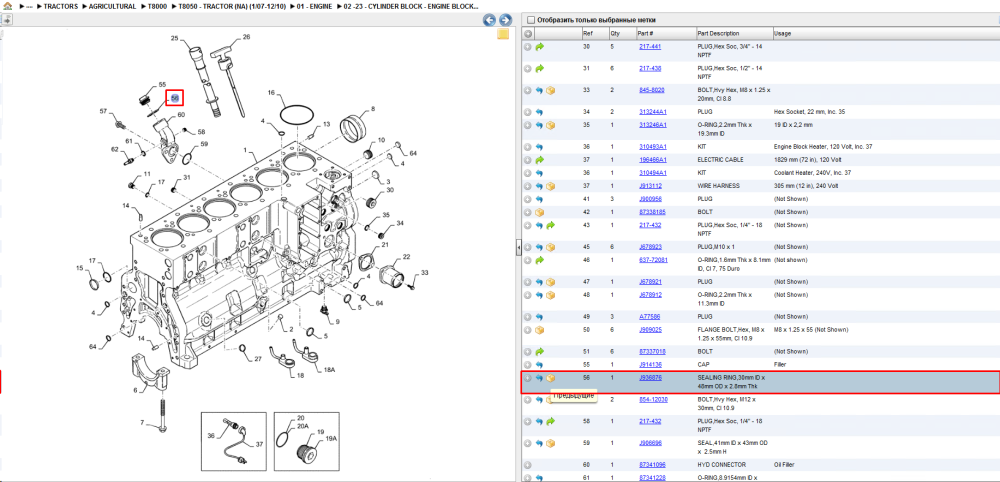Expand plus circle for J678921 row
Image resolution: width=1000 pixels, height=482 pixels.
[528, 282]
